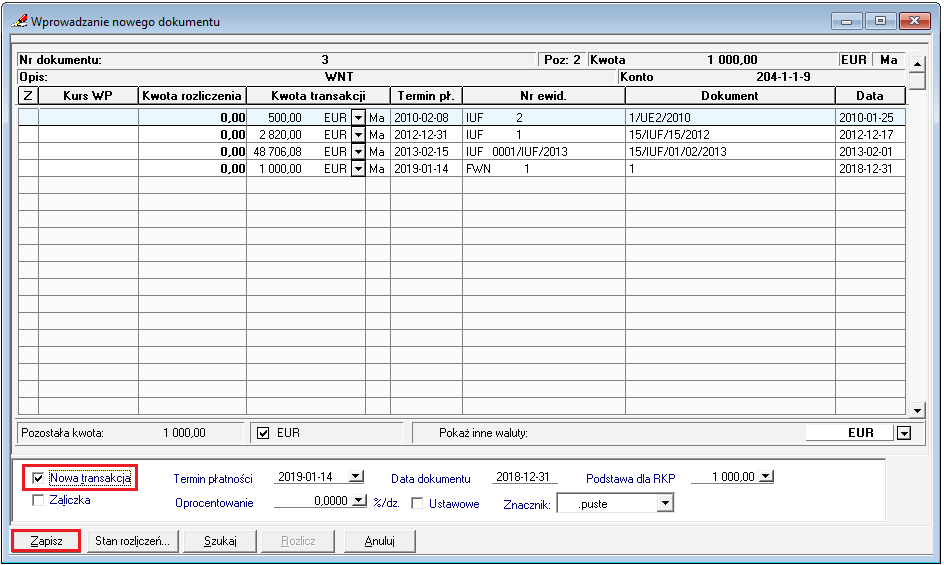Click the Termin płatności date field
The image size is (944, 565).
[x=310, y=476]
